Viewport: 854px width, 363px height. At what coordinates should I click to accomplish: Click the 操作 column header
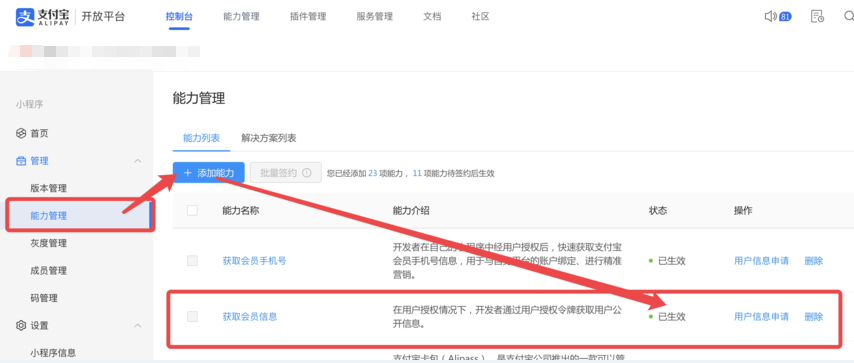pos(743,210)
